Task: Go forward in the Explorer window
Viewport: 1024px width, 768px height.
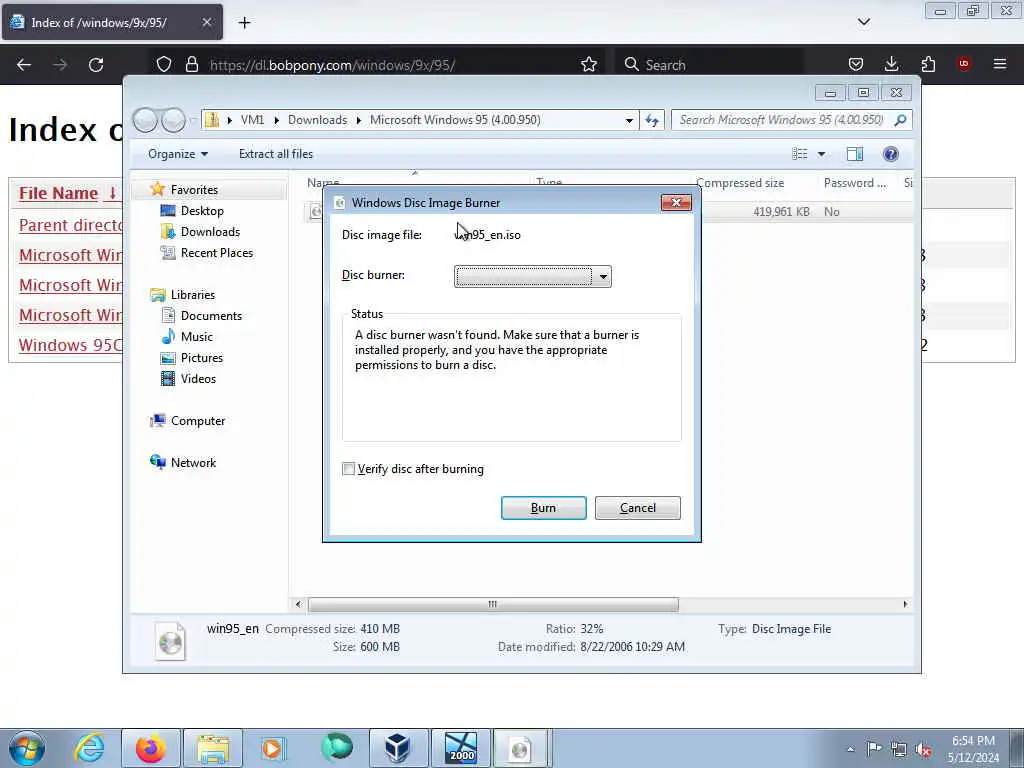Action: click(x=174, y=120)
